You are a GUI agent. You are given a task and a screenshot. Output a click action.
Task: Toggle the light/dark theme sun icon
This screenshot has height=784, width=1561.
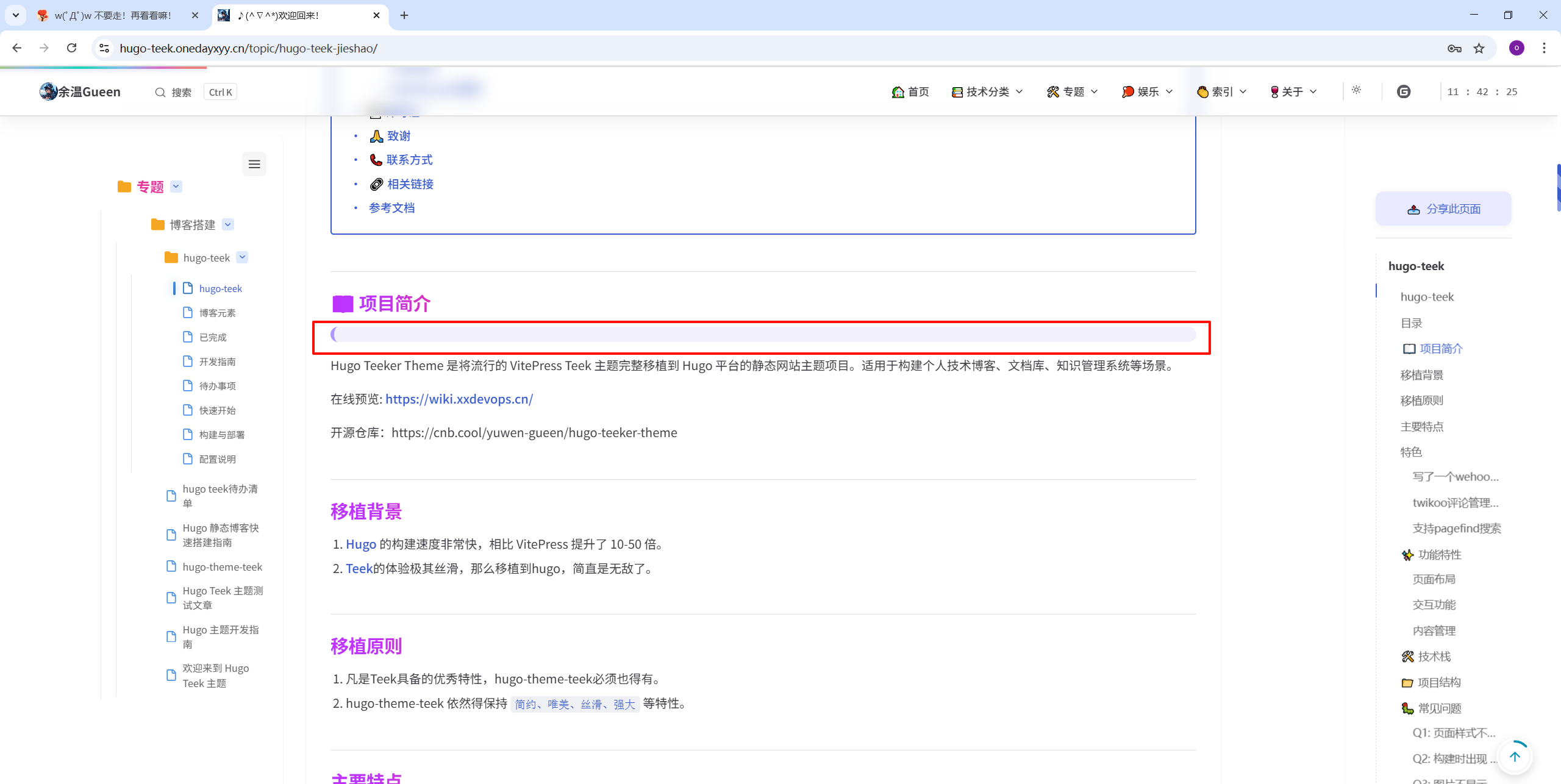(x=1356, y=90)
